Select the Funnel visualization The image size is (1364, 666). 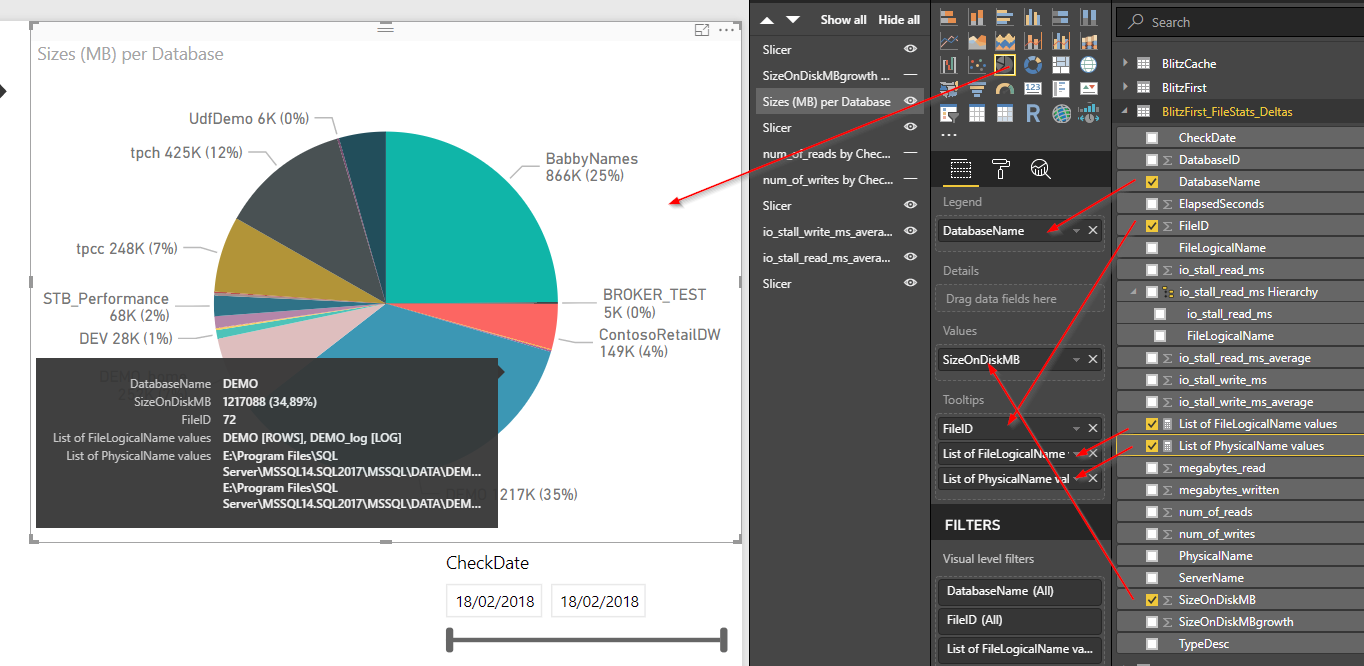pyautogui.click(x=977, y=89)
